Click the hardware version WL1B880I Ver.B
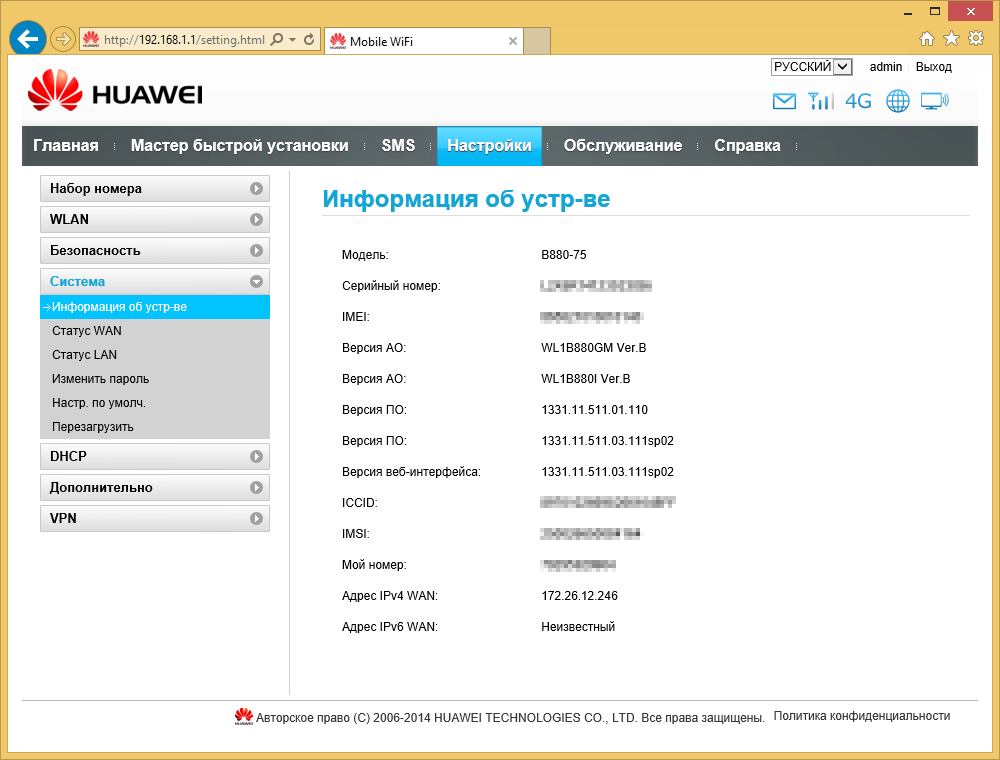This screenshot has width=1000, height=760. [585, 379]
